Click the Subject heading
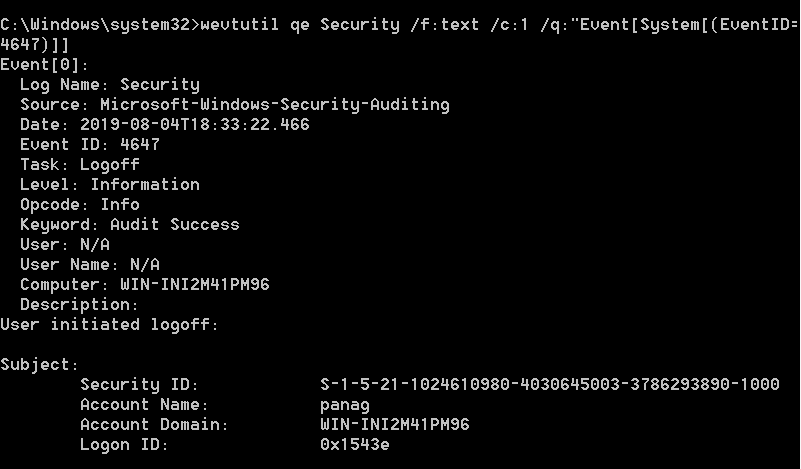 pyautogui.click(x=40, y=365)
